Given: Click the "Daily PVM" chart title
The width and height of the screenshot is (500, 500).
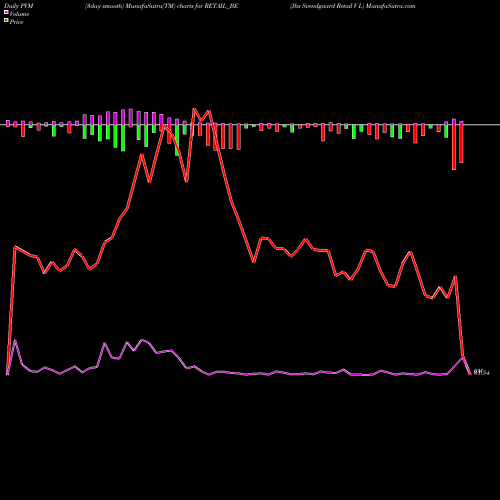Looking at the screenshot, I should 19,6.
